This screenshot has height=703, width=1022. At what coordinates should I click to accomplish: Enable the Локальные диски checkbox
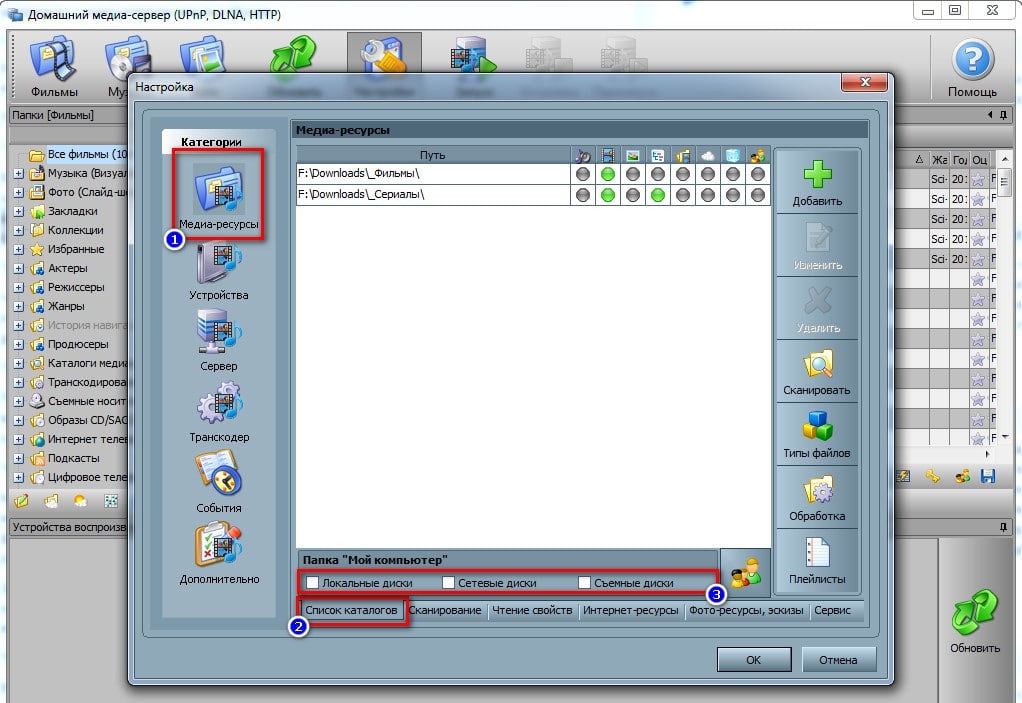[313, 583]
